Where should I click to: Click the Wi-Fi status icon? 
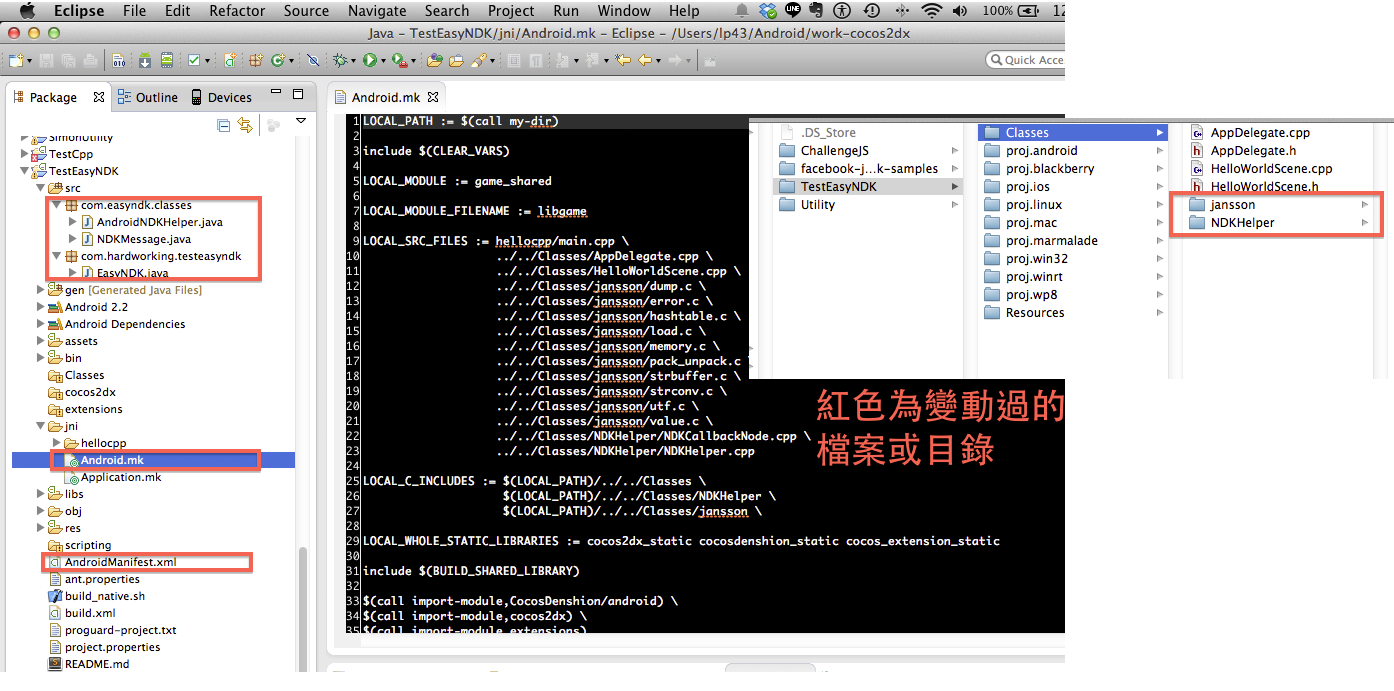[932, 11]
